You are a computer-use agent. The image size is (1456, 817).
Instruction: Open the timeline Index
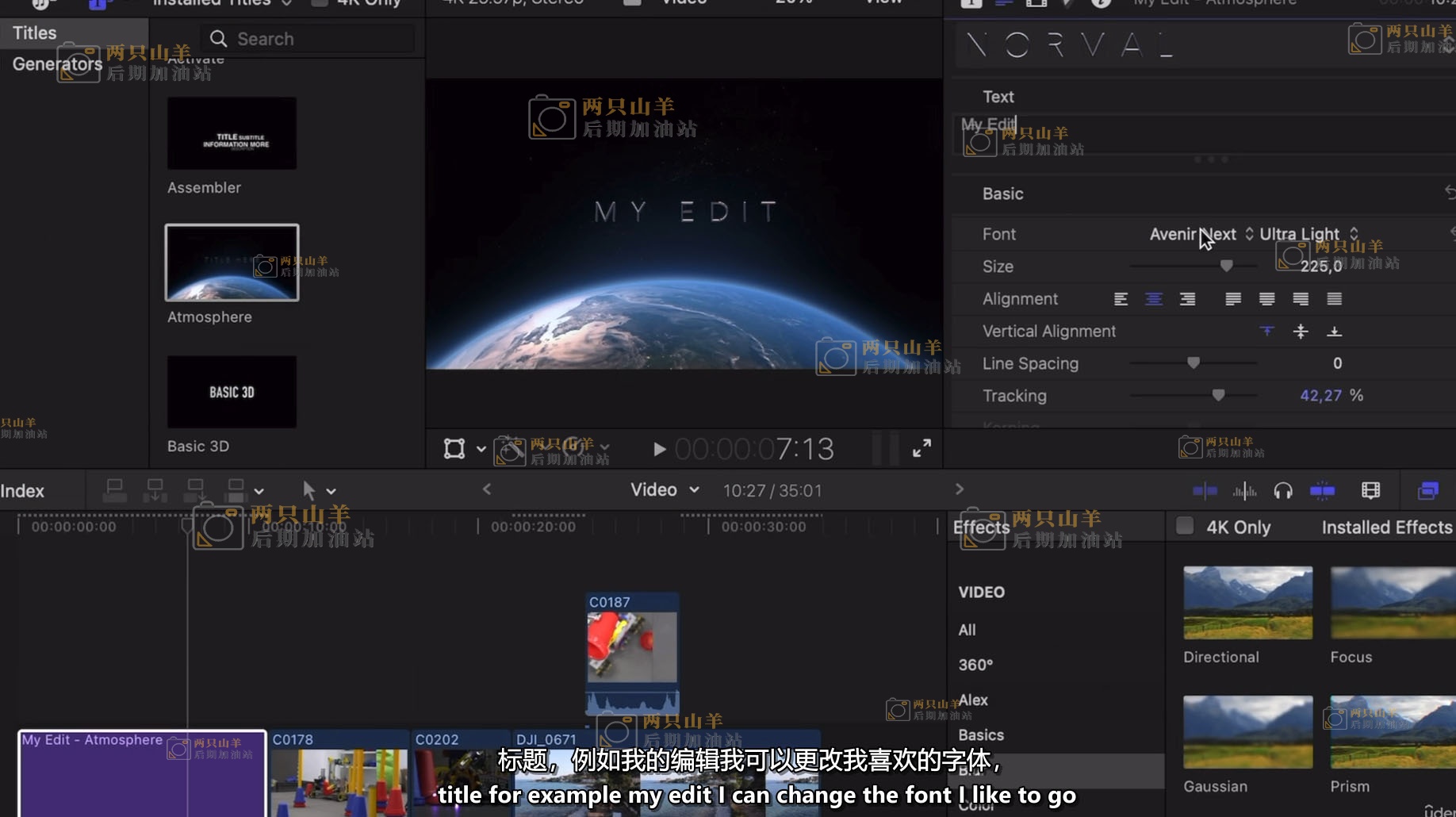[x=22, y=491]
